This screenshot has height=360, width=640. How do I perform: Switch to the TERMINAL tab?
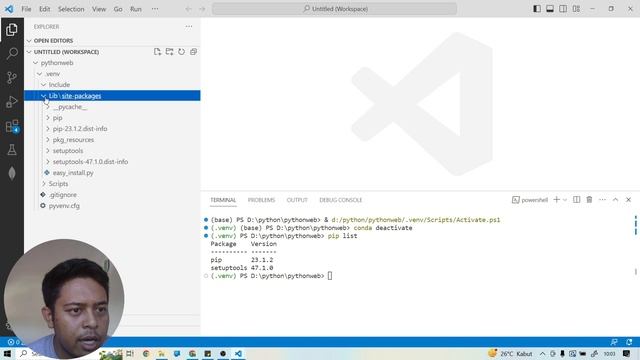pyautogui.click(x=223, y=200)
